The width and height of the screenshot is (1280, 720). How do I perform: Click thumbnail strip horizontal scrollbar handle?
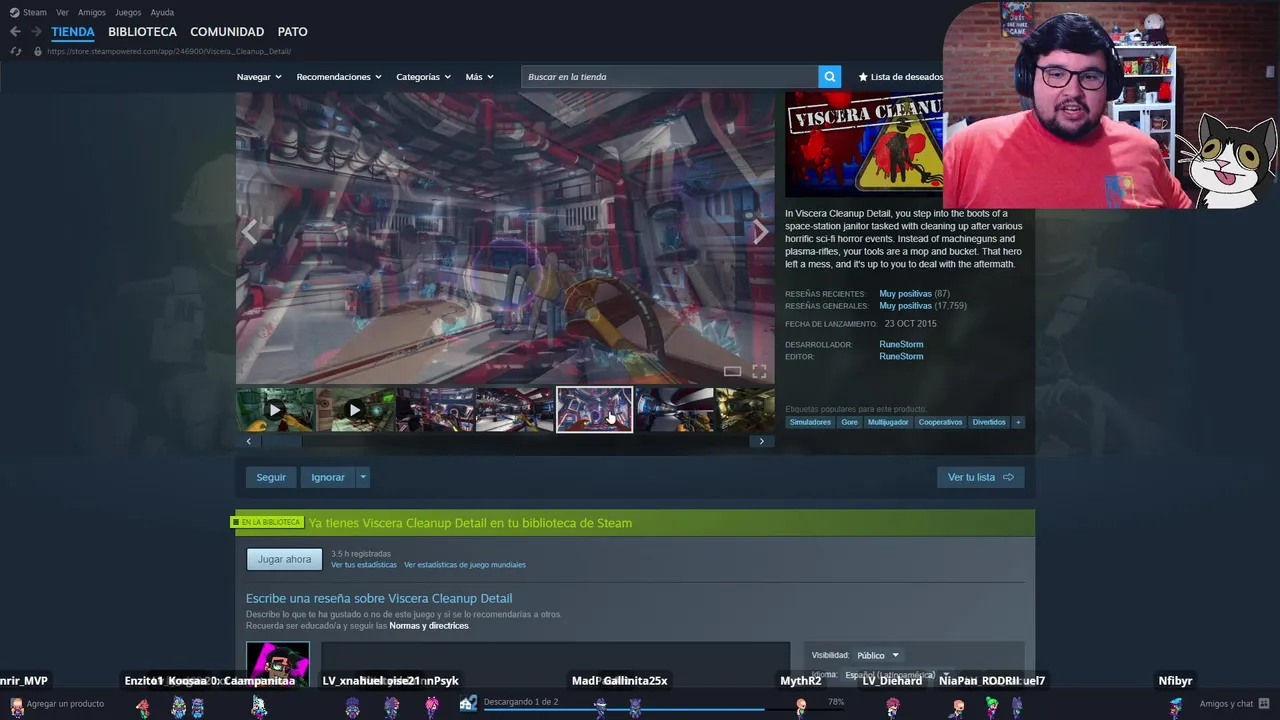coord(281,441)
